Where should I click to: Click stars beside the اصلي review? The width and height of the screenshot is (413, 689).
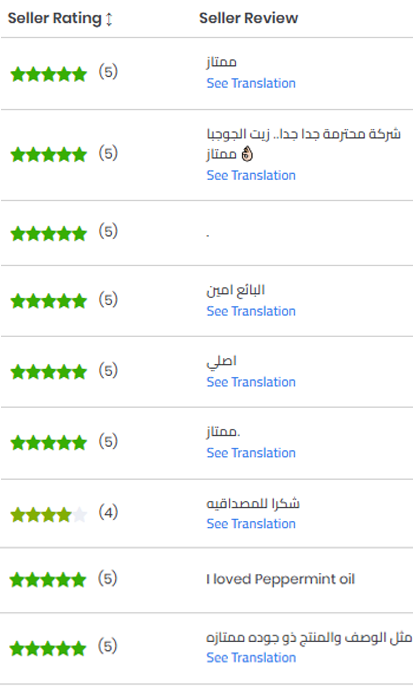pos(48,372)
